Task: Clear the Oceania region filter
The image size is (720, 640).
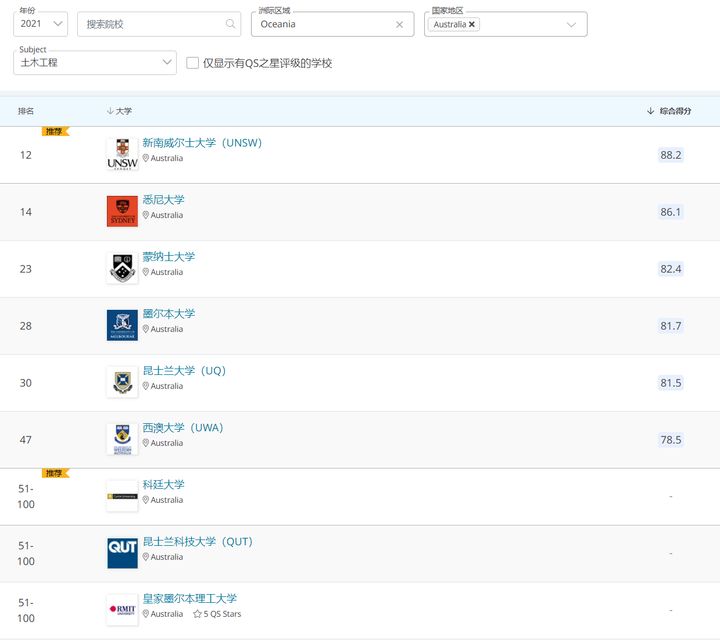Action: (399, 24)
